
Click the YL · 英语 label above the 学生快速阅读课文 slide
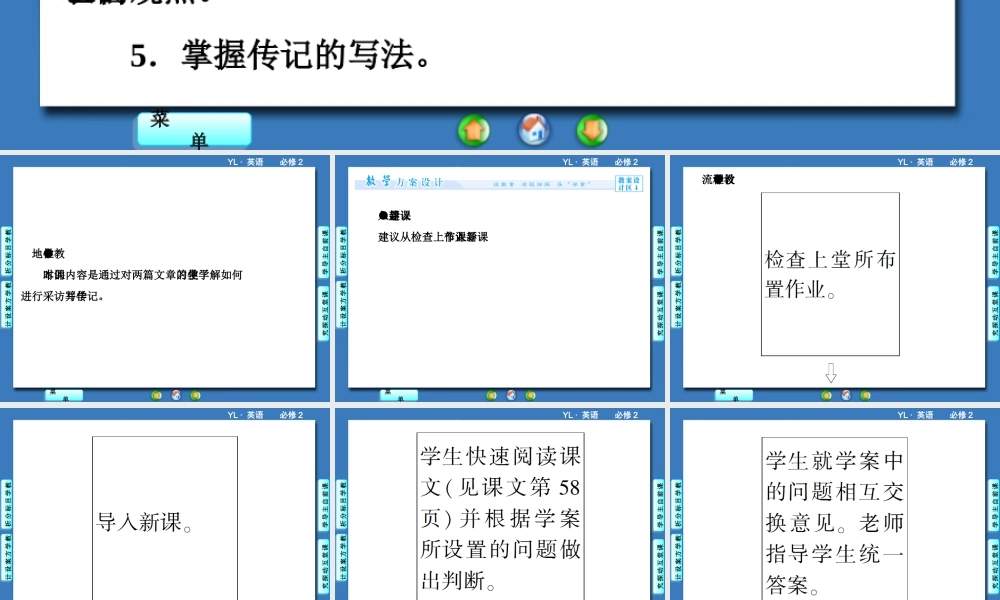pos(580,415)
